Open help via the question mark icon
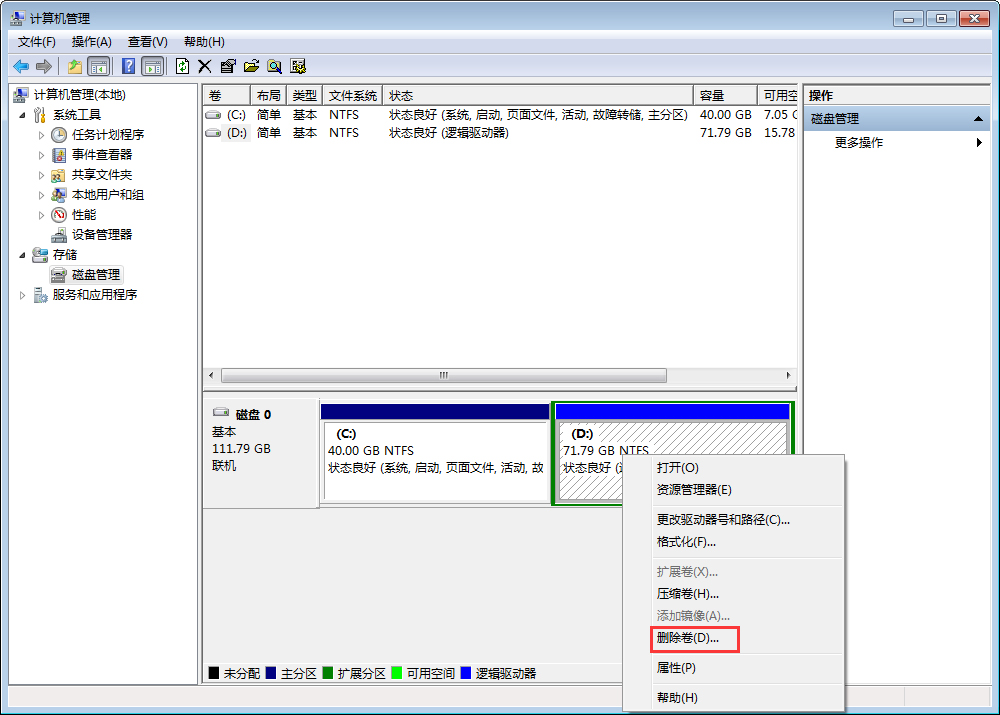The height and width of the screenshot is (715, 1000). [127, 66]
